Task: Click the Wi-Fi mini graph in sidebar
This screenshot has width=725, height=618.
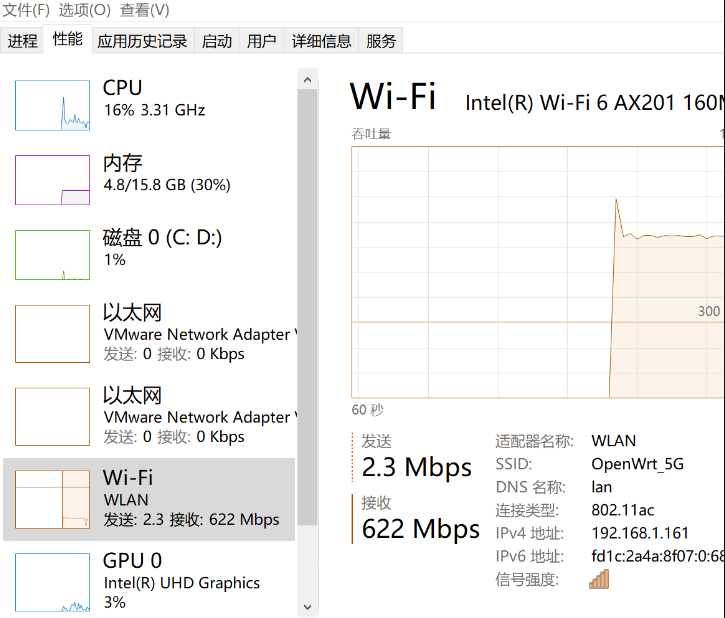Action: (52, 499)
